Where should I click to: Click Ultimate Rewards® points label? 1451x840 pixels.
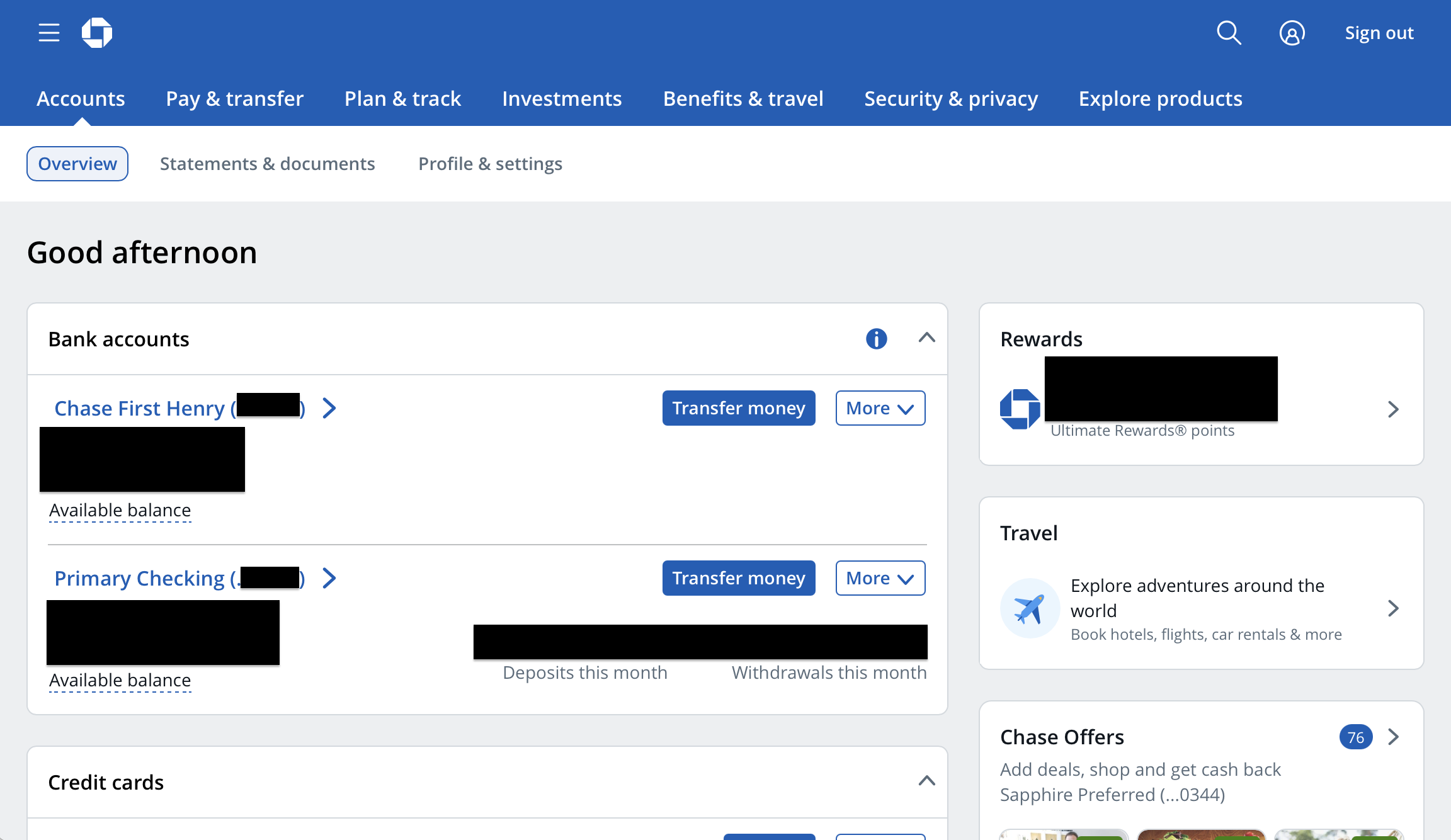[1142, 430]
